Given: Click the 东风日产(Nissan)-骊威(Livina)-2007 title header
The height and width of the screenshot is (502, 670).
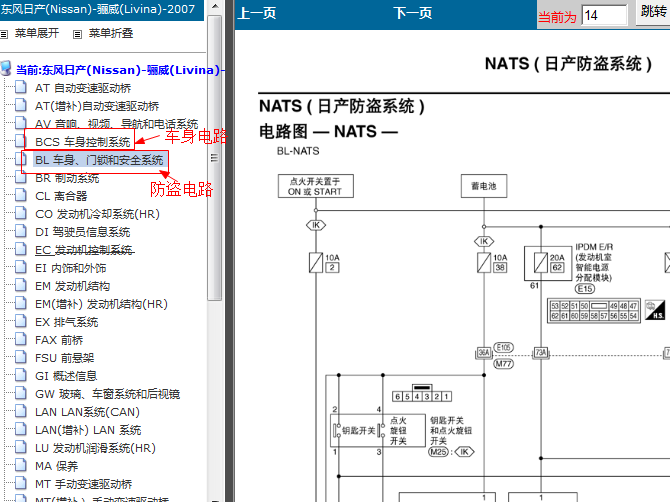Looking at the screenshot, I should tap(98, 9).
